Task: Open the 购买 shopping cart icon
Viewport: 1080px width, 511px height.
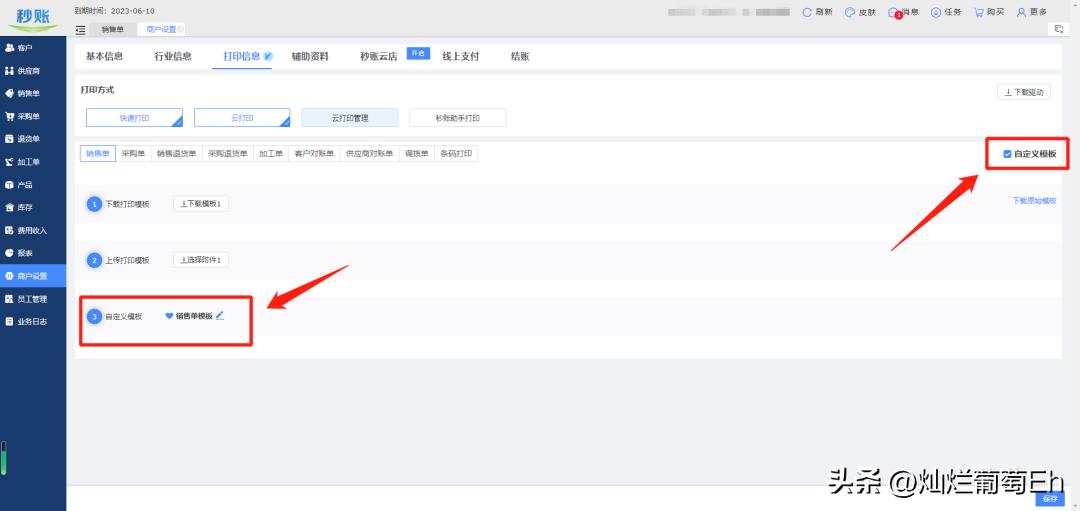Action: point(979,12)
